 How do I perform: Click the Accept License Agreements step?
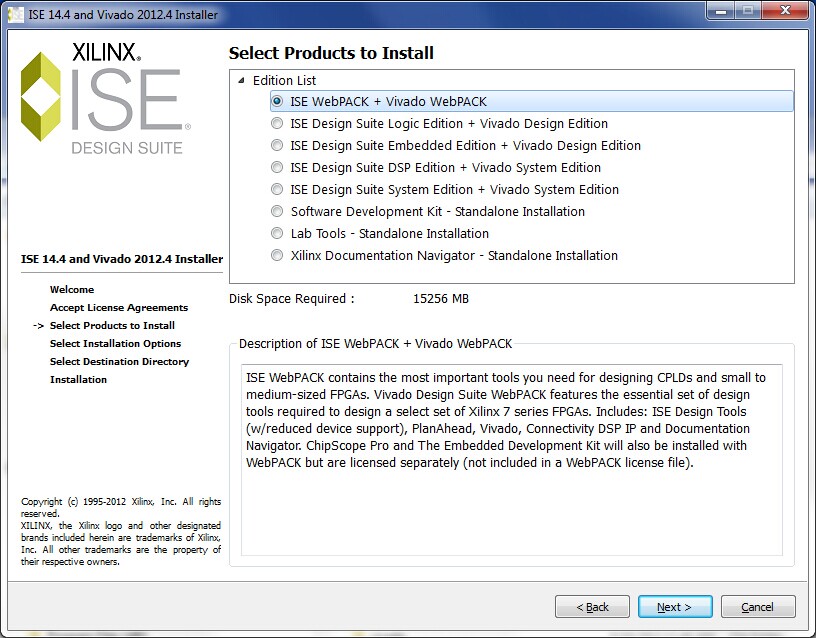pos(118,308)
